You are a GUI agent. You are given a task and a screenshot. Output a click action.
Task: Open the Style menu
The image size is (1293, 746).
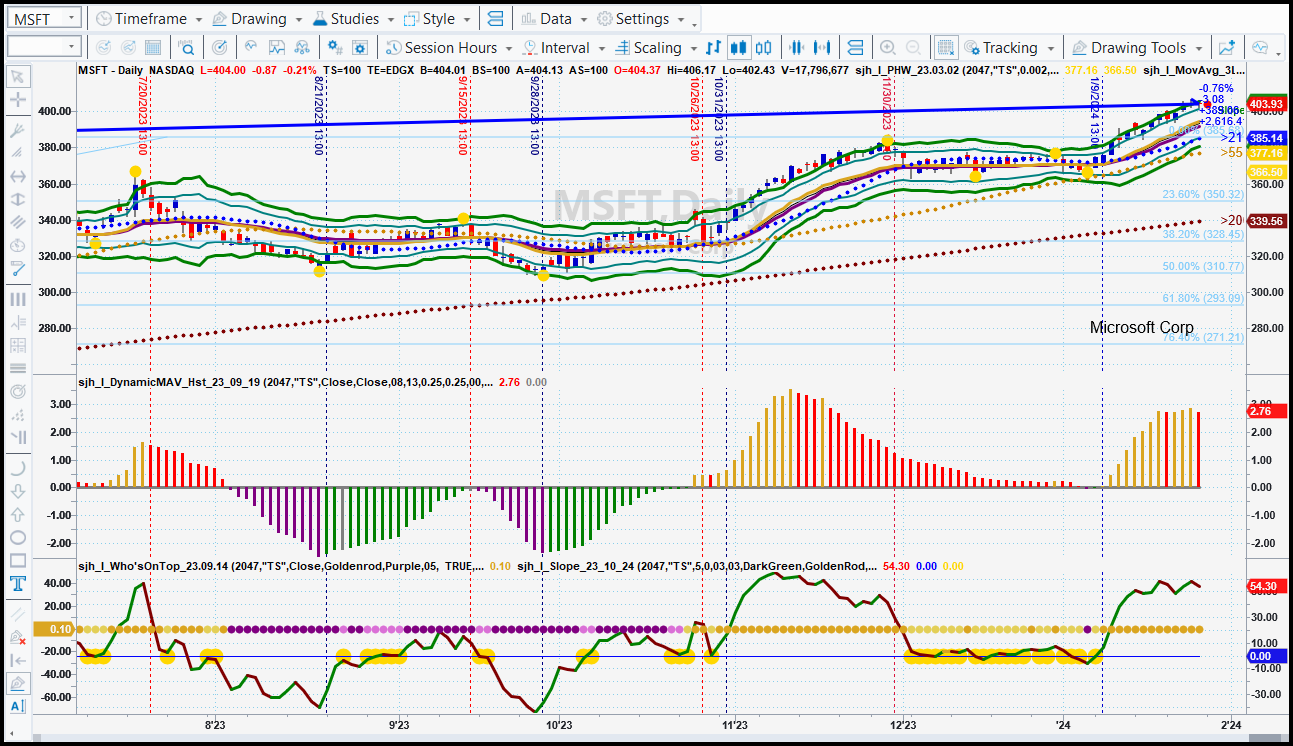click(x=439, y=19)
